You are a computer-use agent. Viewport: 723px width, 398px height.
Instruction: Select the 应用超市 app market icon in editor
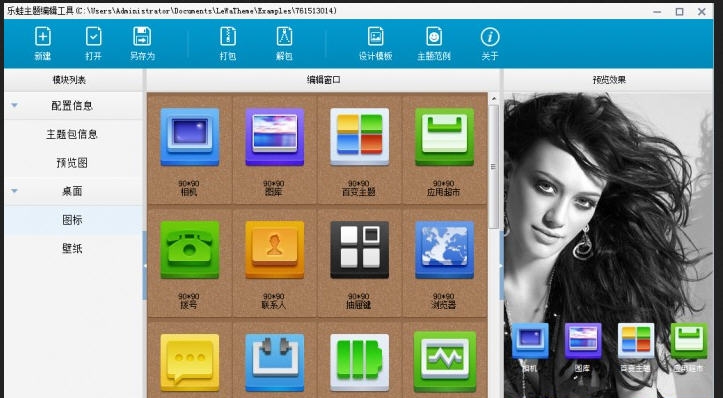444,137
